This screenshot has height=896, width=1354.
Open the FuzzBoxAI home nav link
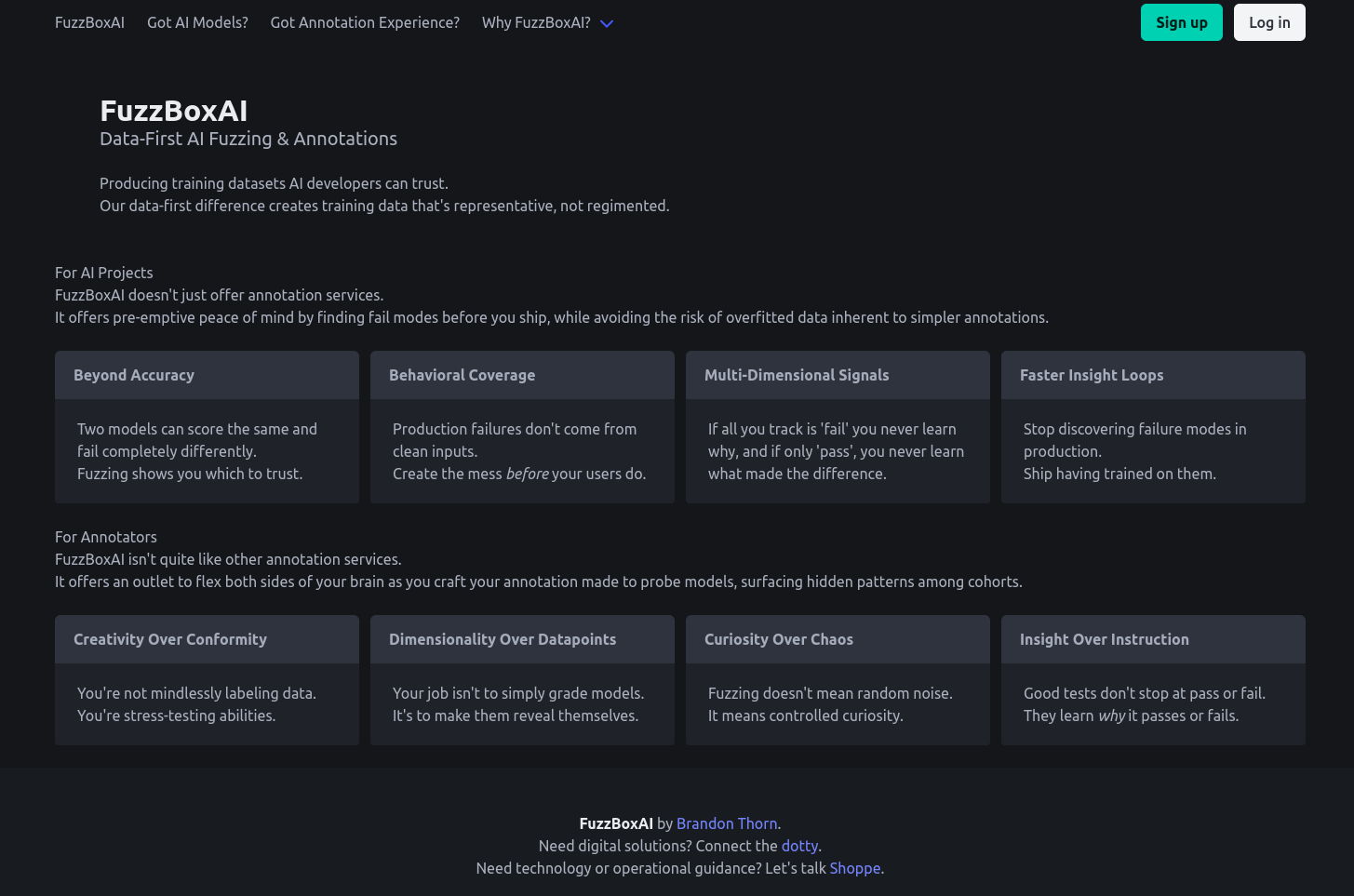pos(89,22)
